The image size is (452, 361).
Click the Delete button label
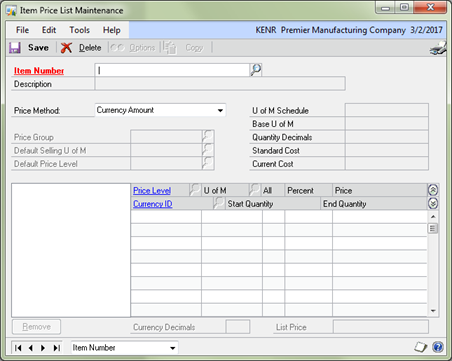point(90,48)
